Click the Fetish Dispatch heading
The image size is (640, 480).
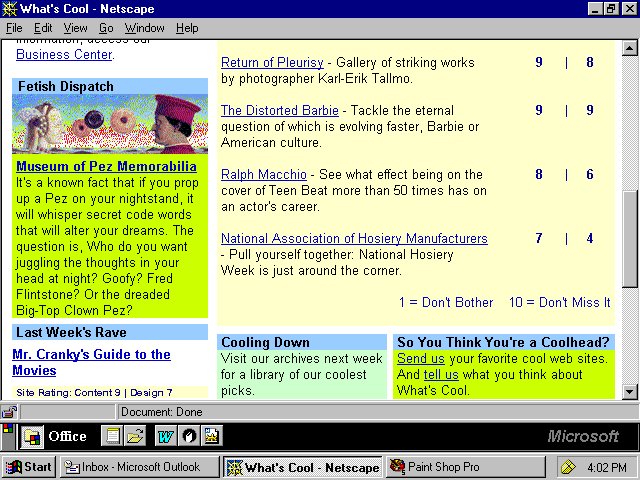pos(66,87)
